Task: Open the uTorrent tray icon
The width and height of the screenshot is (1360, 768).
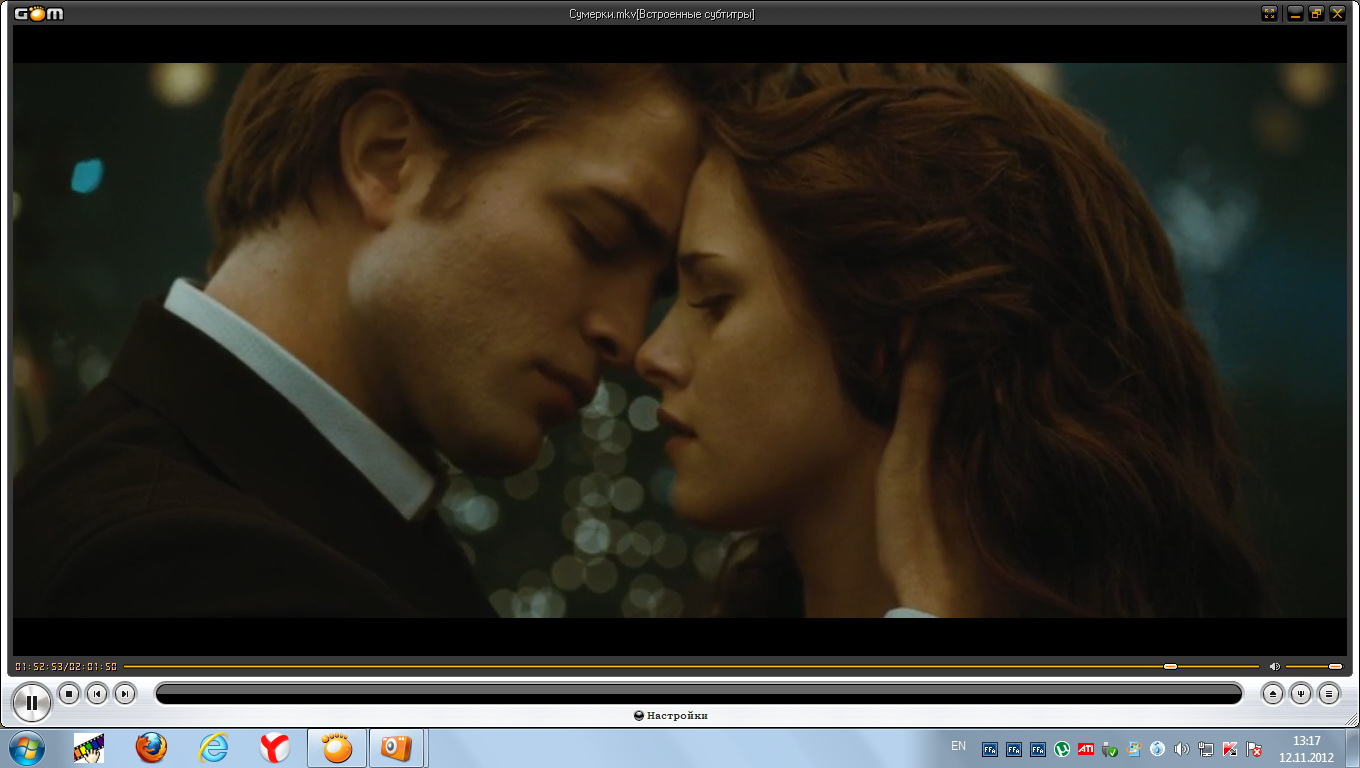Action: click(1062, 749)
